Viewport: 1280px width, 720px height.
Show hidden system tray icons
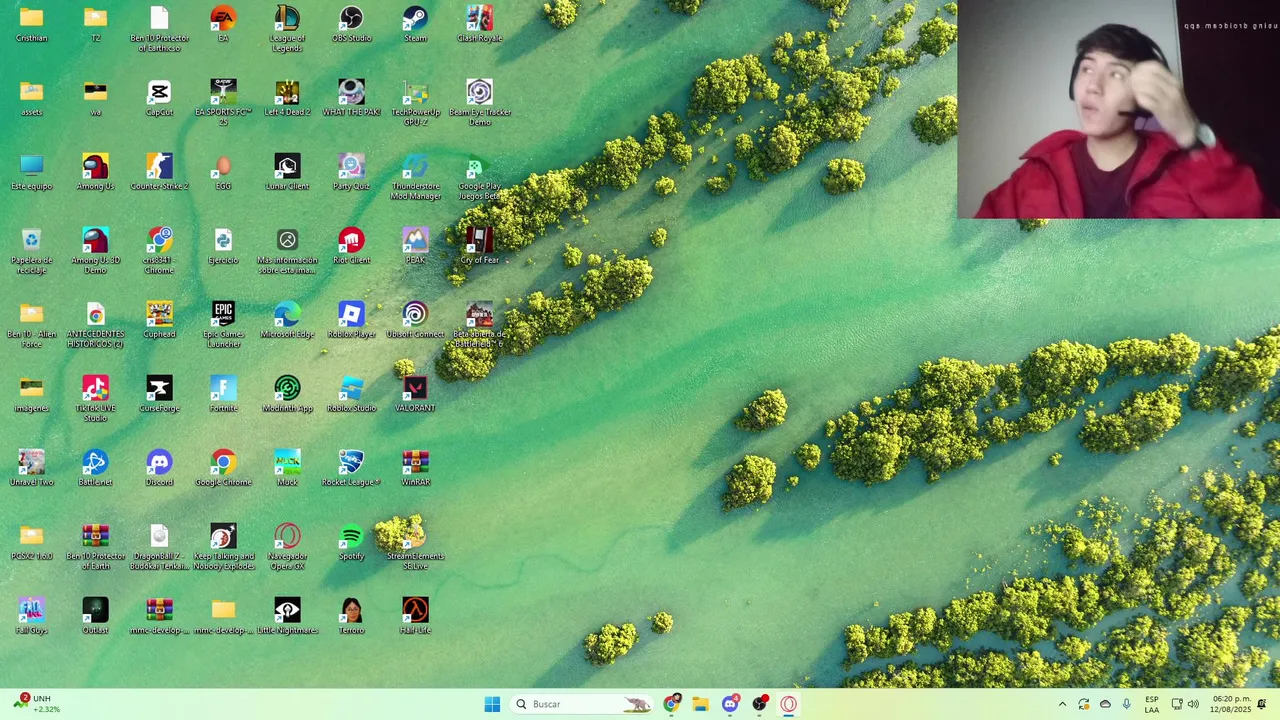click(x=1062, y=704)
